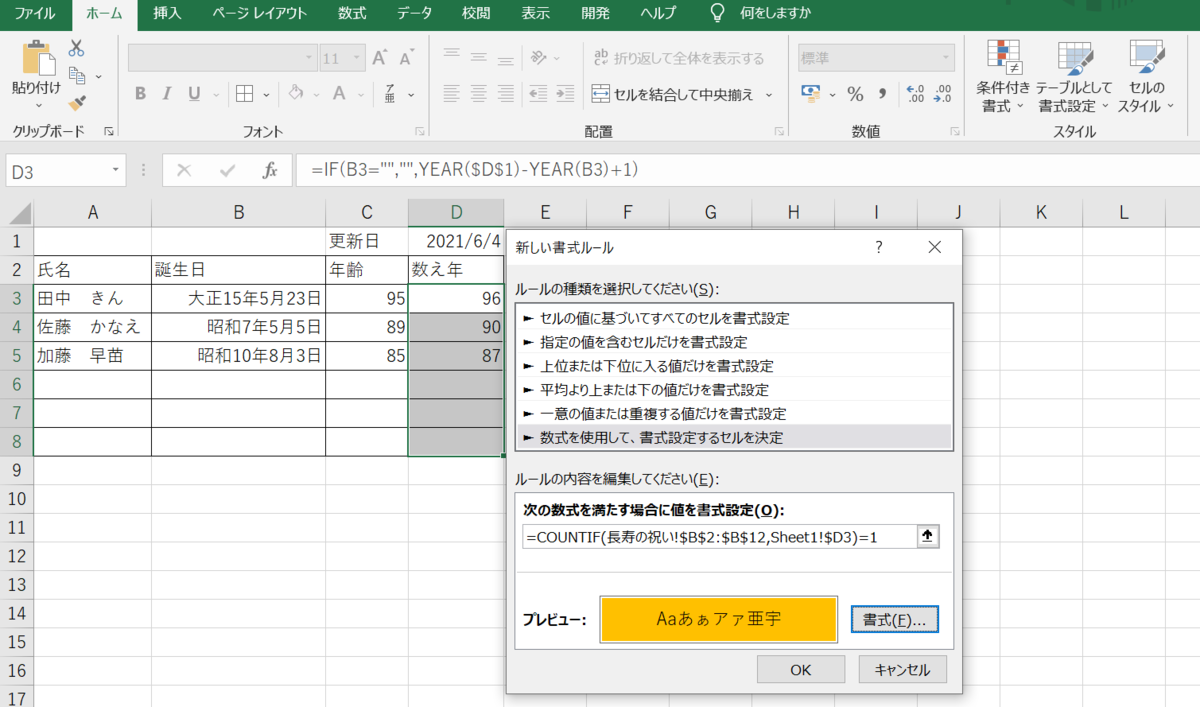Open the borders dropdown arrow
1200x707 pixels.
click(x=265, y=94)
